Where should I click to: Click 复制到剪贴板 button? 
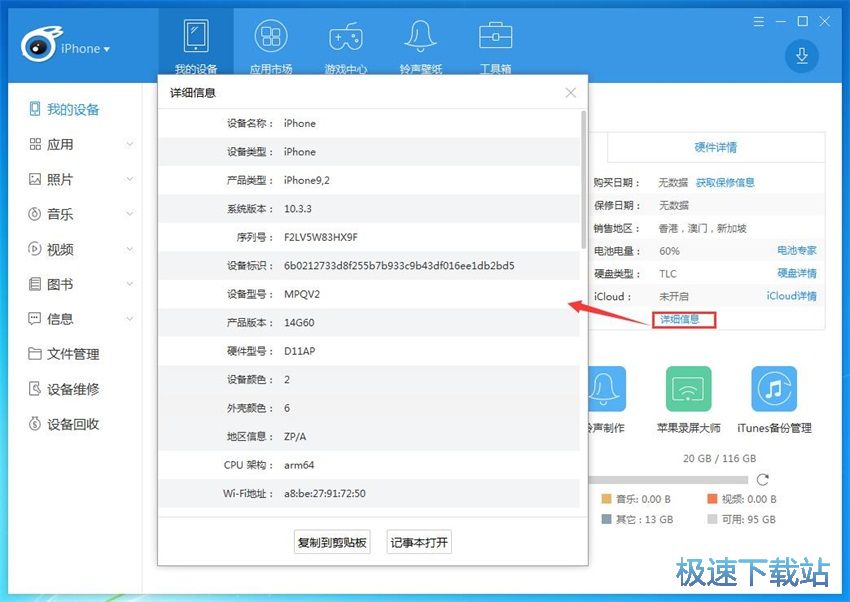[x=332, y=542]
